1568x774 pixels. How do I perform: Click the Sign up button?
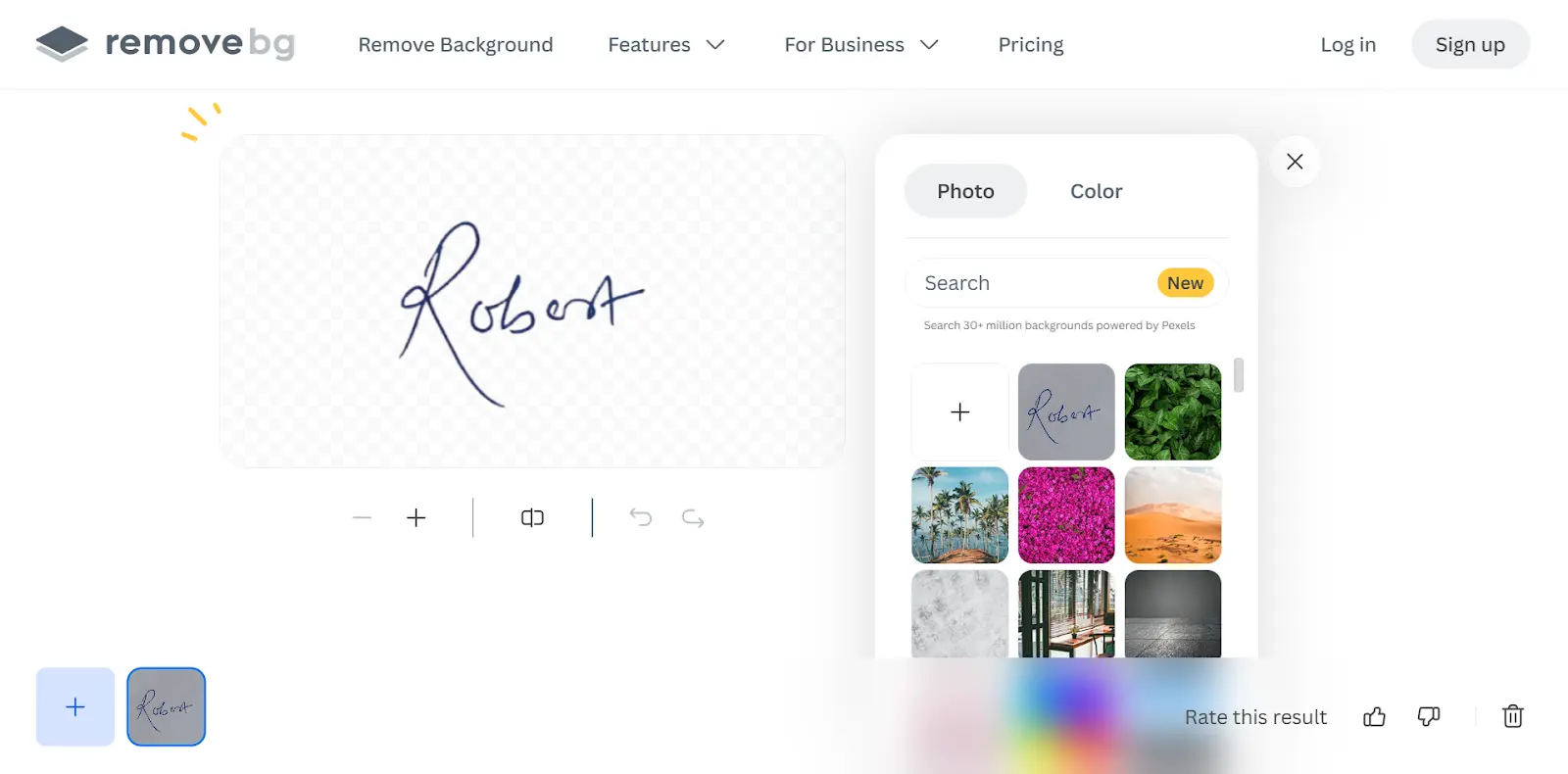tap(1470, 45)
